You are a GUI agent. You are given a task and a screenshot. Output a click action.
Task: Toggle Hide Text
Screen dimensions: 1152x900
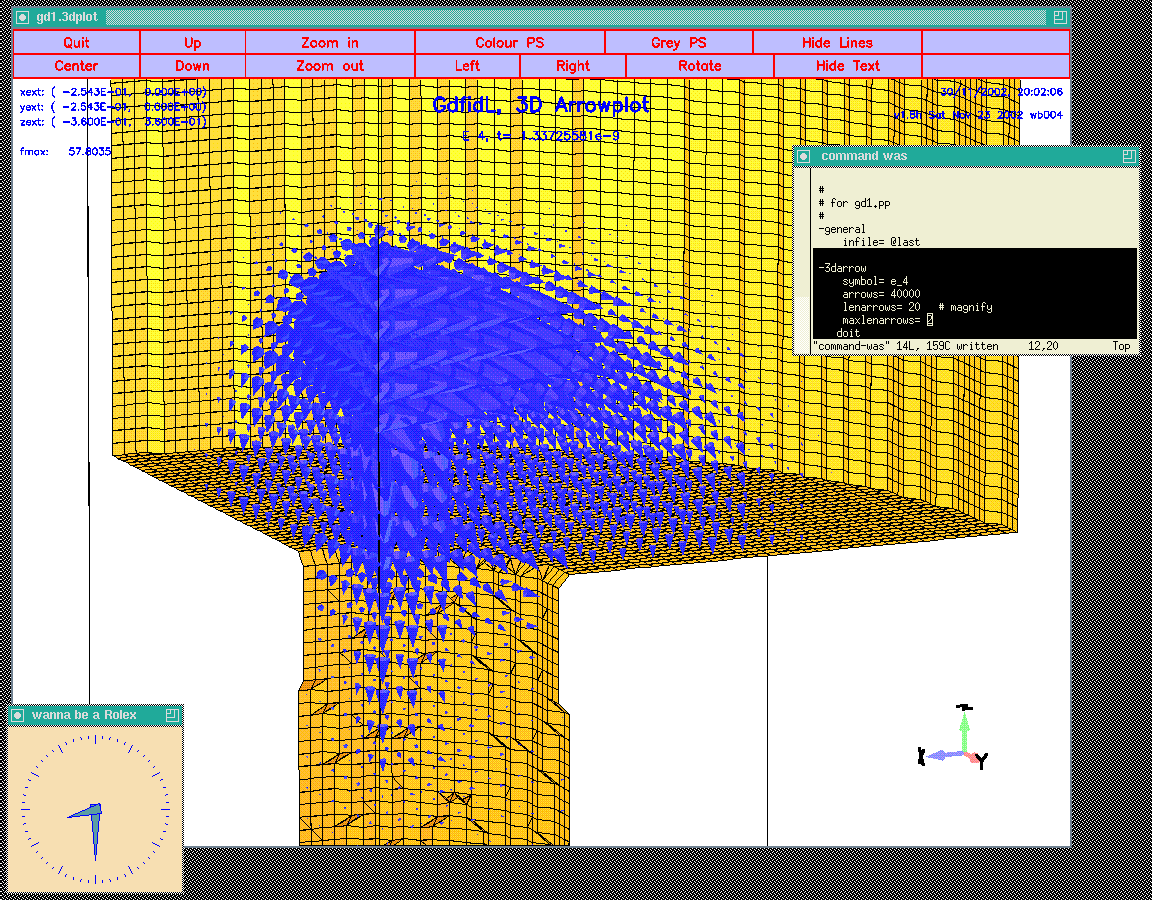pyautogui.click(x=848, y=65)
